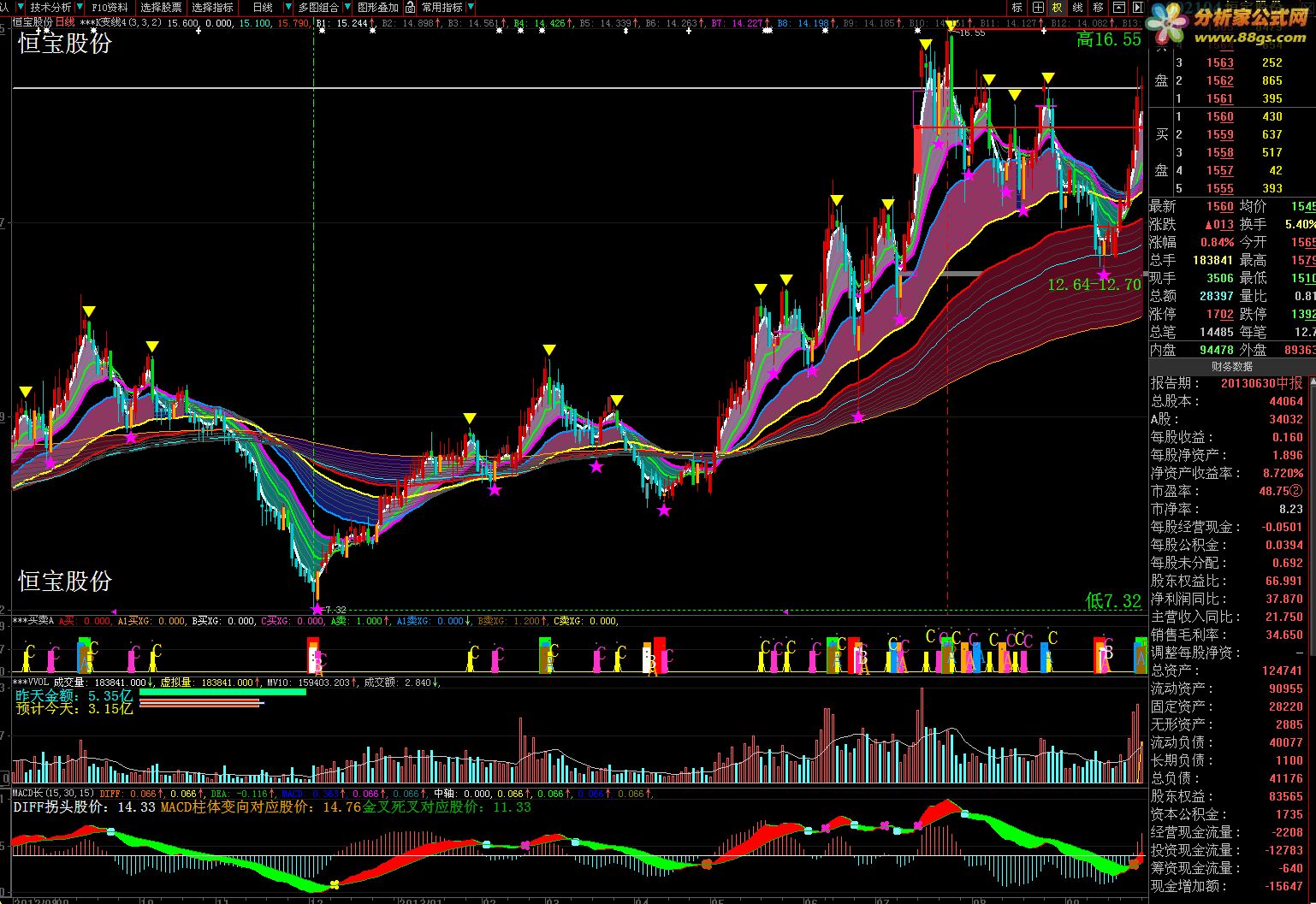Viewport: 1316px width, 904px height.
Task: Click the 12.64-12.70 price range label
Action: click(1094, 285)
